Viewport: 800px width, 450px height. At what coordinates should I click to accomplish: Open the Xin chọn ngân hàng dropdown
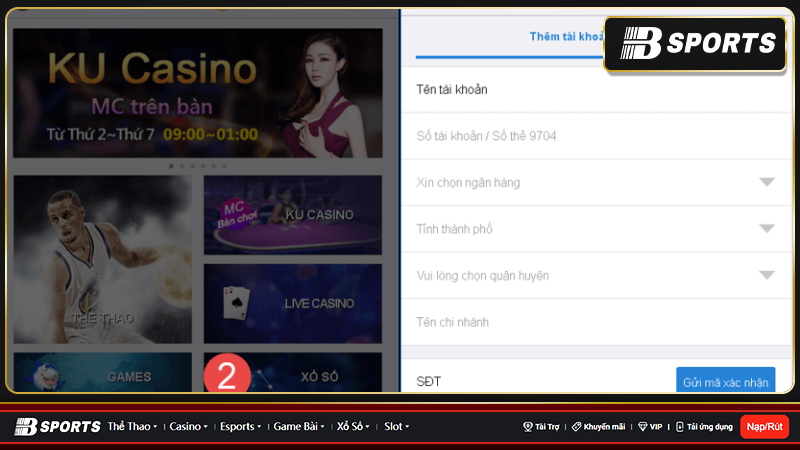596,183
